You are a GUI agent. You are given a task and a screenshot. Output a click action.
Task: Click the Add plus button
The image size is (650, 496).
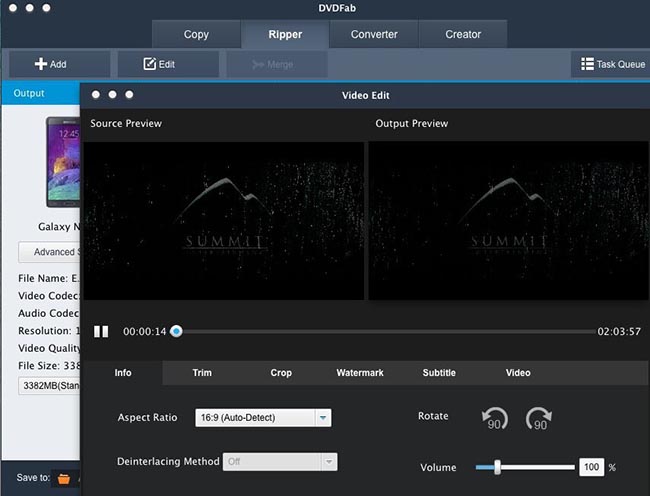[x=60, y=64]
